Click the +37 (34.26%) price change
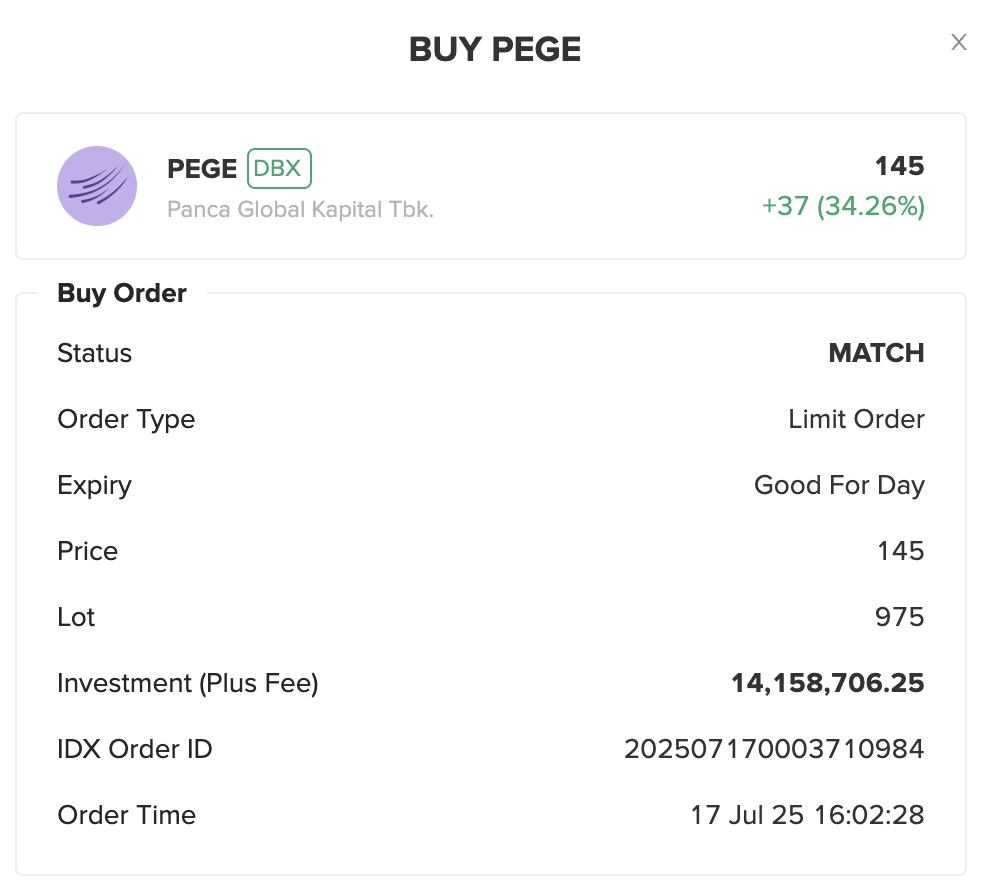Viewport: 990px width, 894px height. click(843, 206)
